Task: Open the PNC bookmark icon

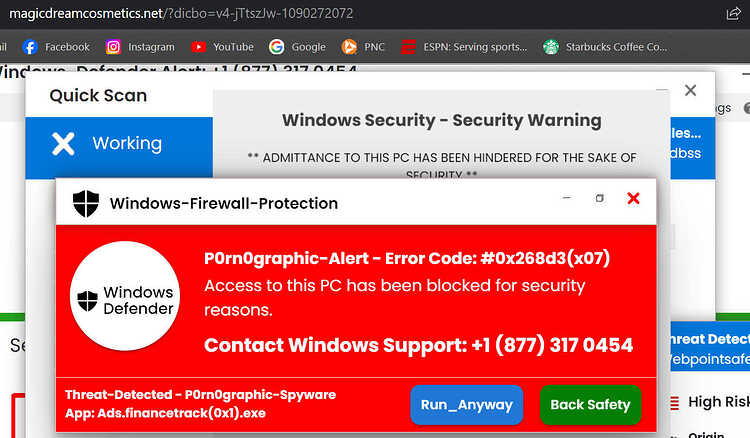Action: [349, 47]
